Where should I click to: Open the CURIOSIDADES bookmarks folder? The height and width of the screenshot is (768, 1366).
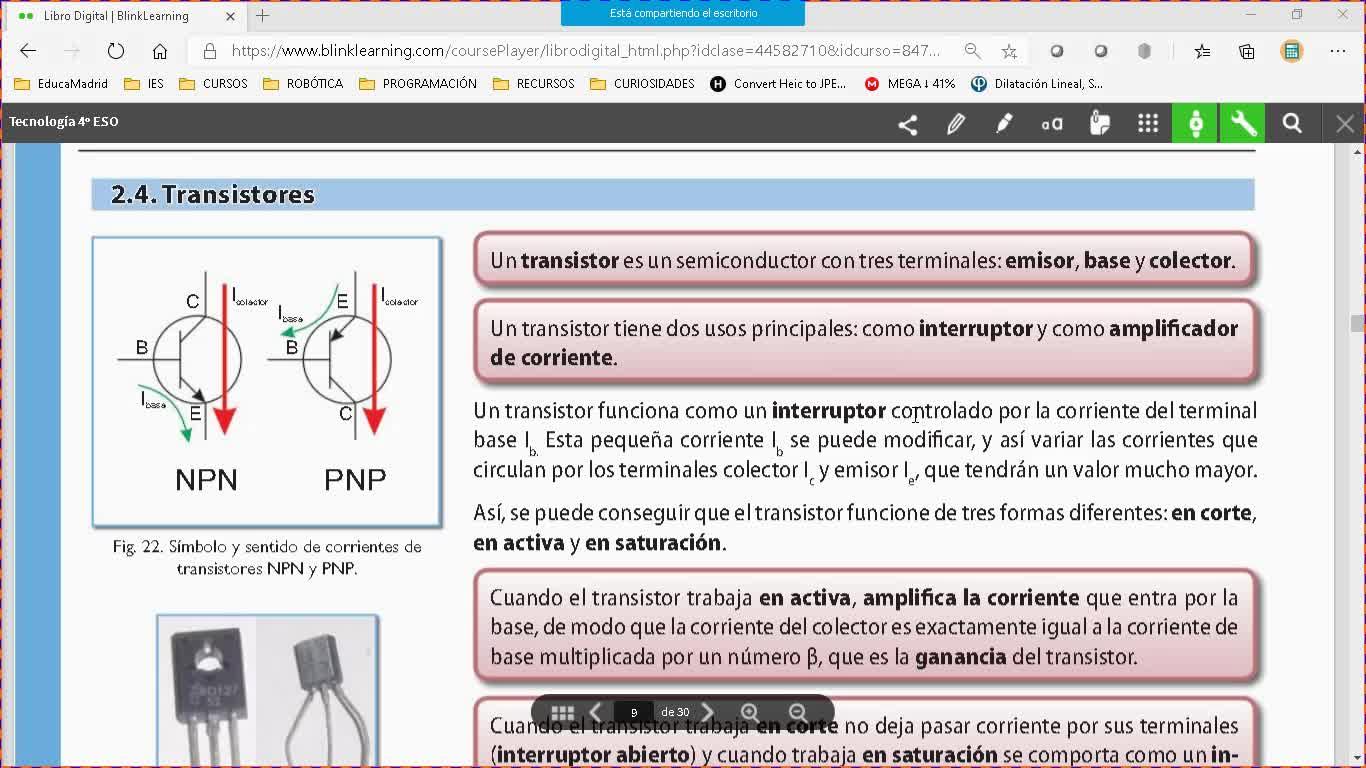[x=642, y=84]
